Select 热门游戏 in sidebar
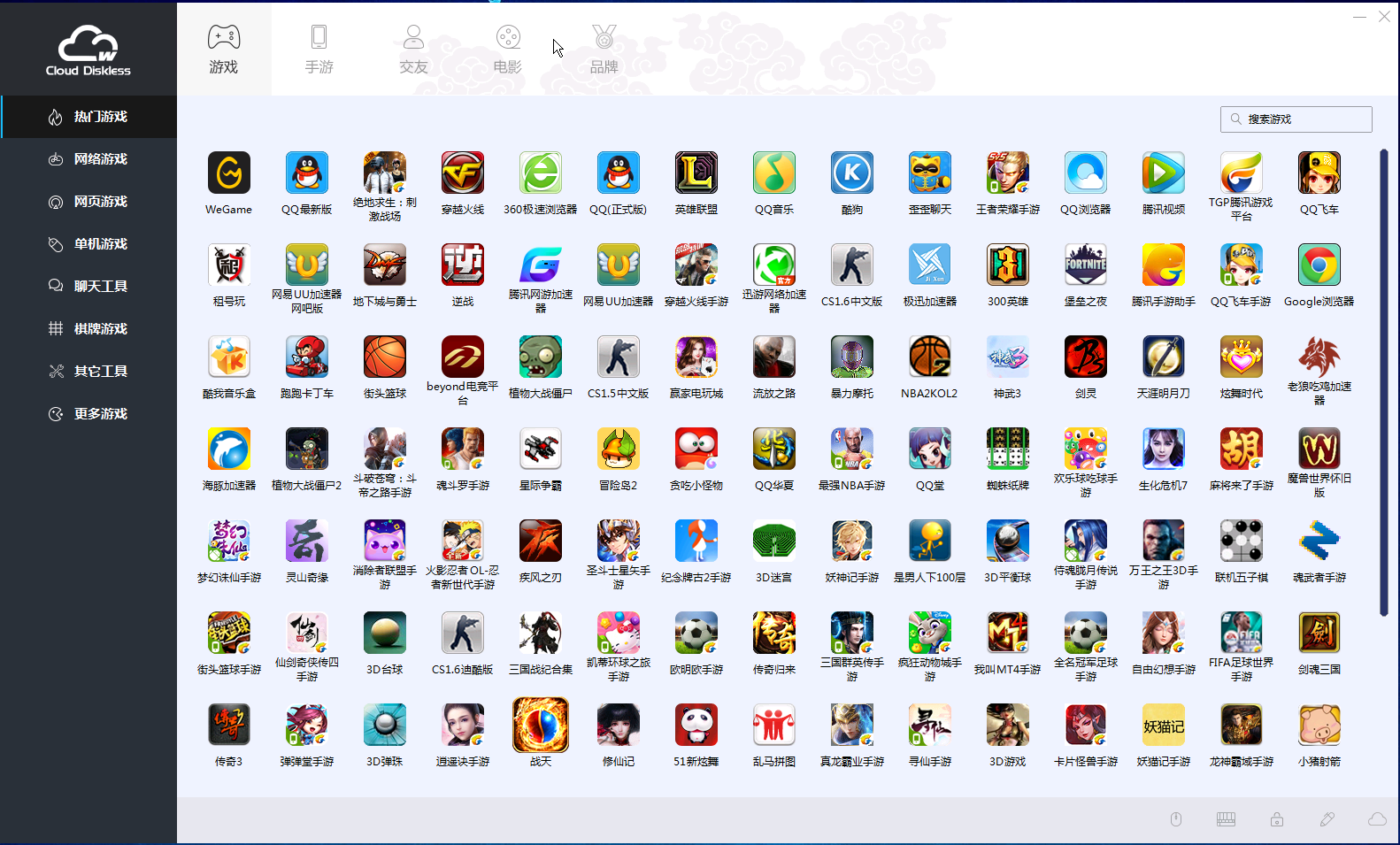Image resolution: width=1400 pixels, height=845 pixels. (x=88, y=117)
